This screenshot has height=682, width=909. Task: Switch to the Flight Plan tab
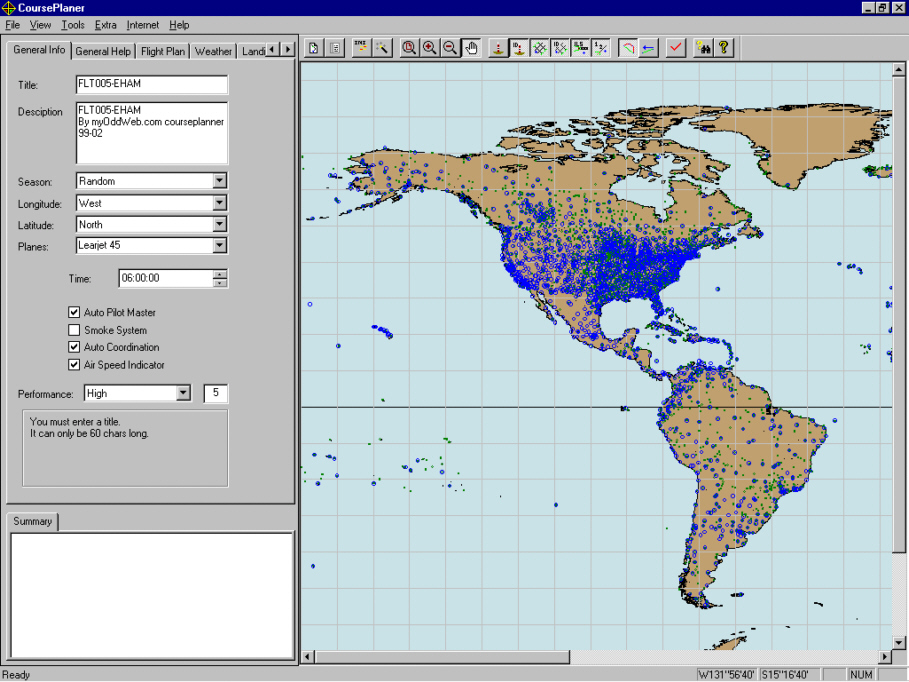163,52
